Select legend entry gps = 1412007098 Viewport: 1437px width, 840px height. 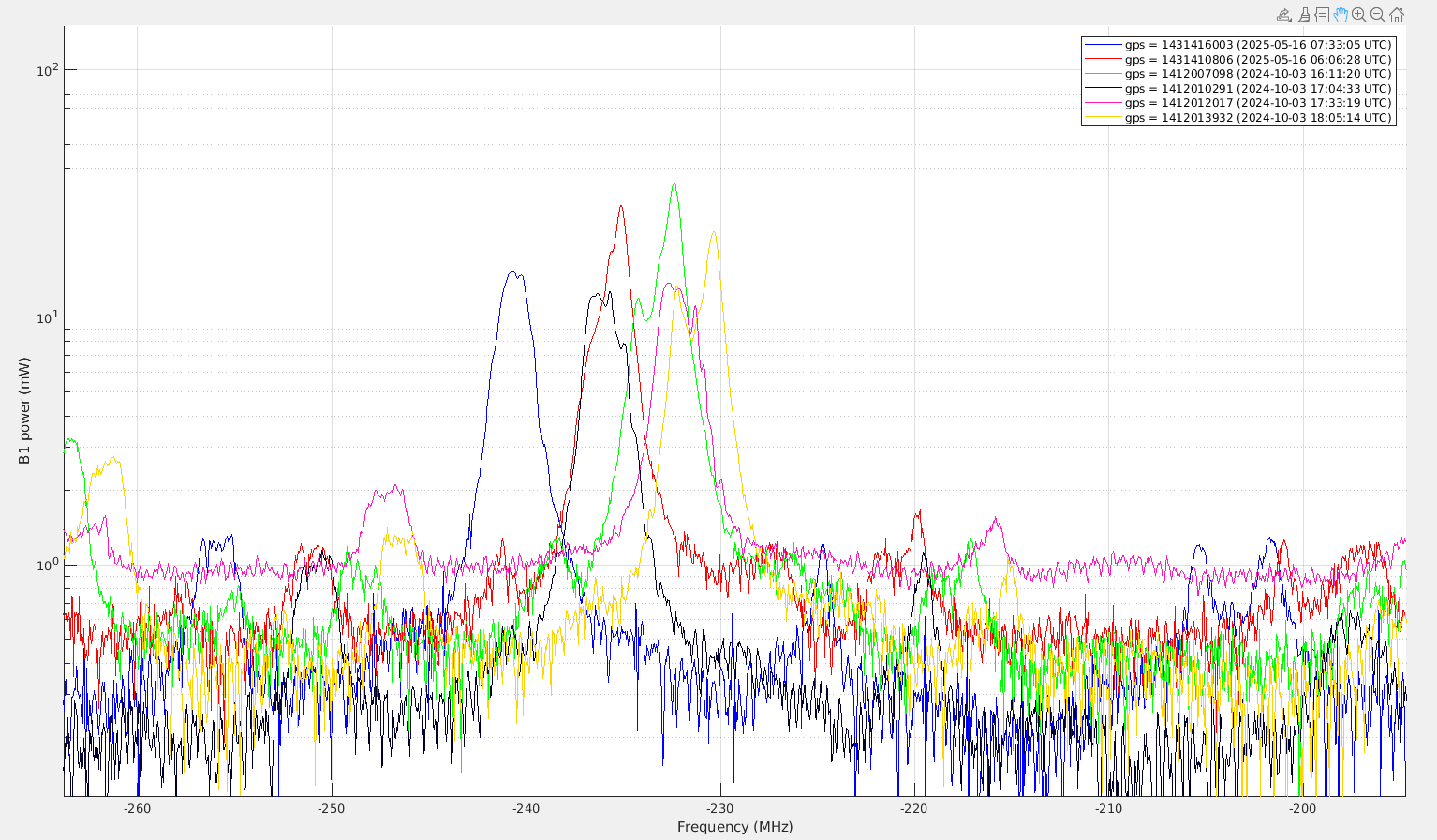click(1238, 74)
